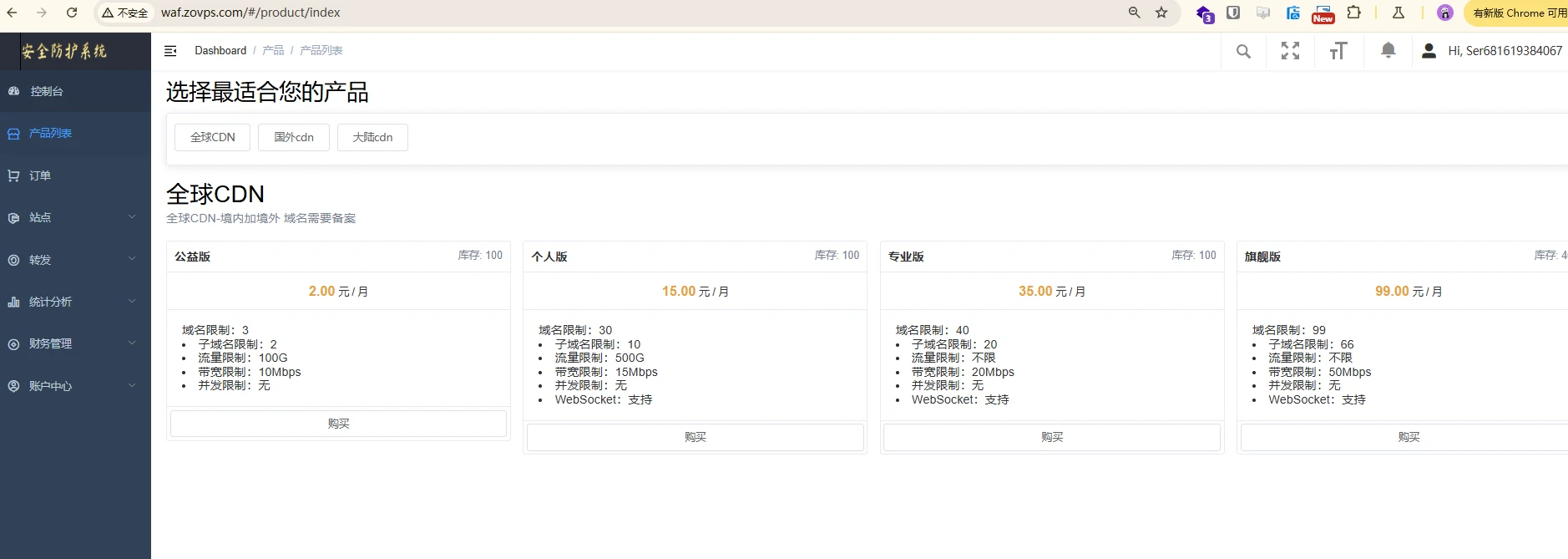Reload the page with browser refresh
The image size is (1568, 559).
[72, 13]
